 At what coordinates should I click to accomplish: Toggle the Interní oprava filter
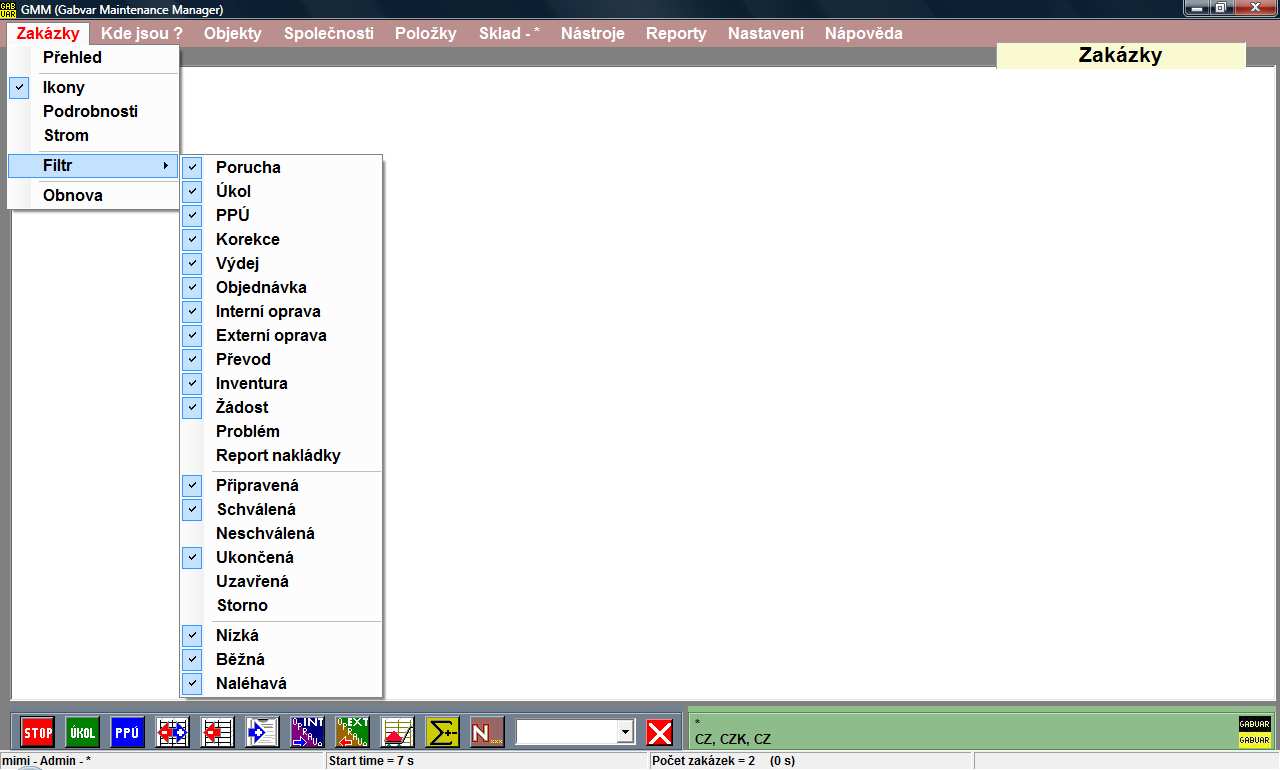pyautogui.click(x=282, y=311)
